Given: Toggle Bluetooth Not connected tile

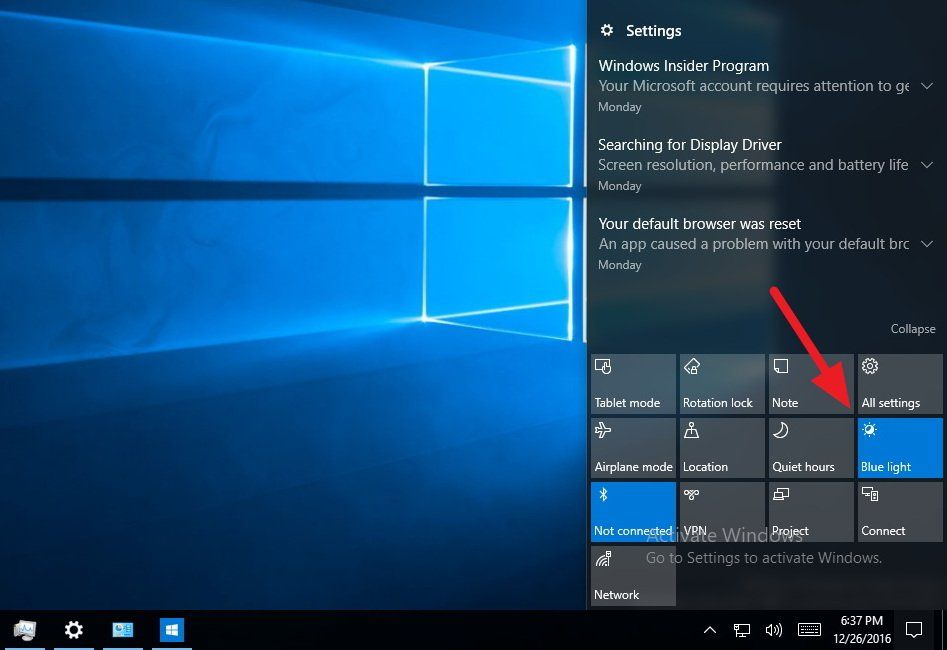Looking at the screenshot, I should (633, 512).
